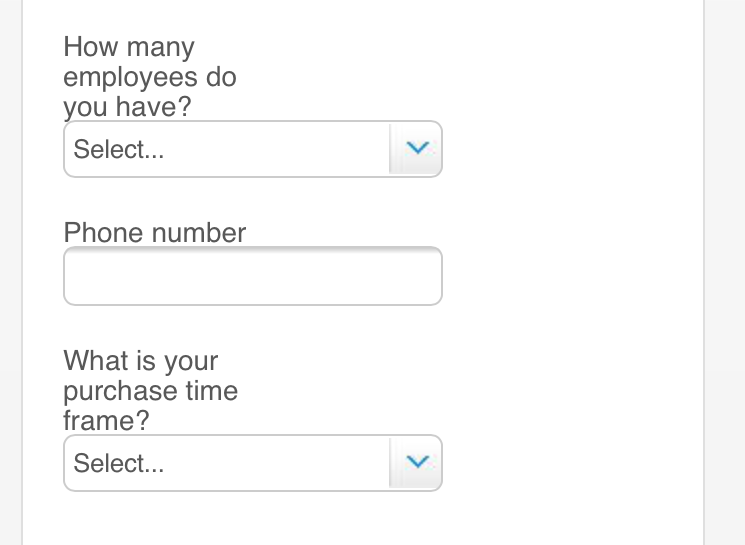Click the word "employees" in the first question

[x=130, y=77]
